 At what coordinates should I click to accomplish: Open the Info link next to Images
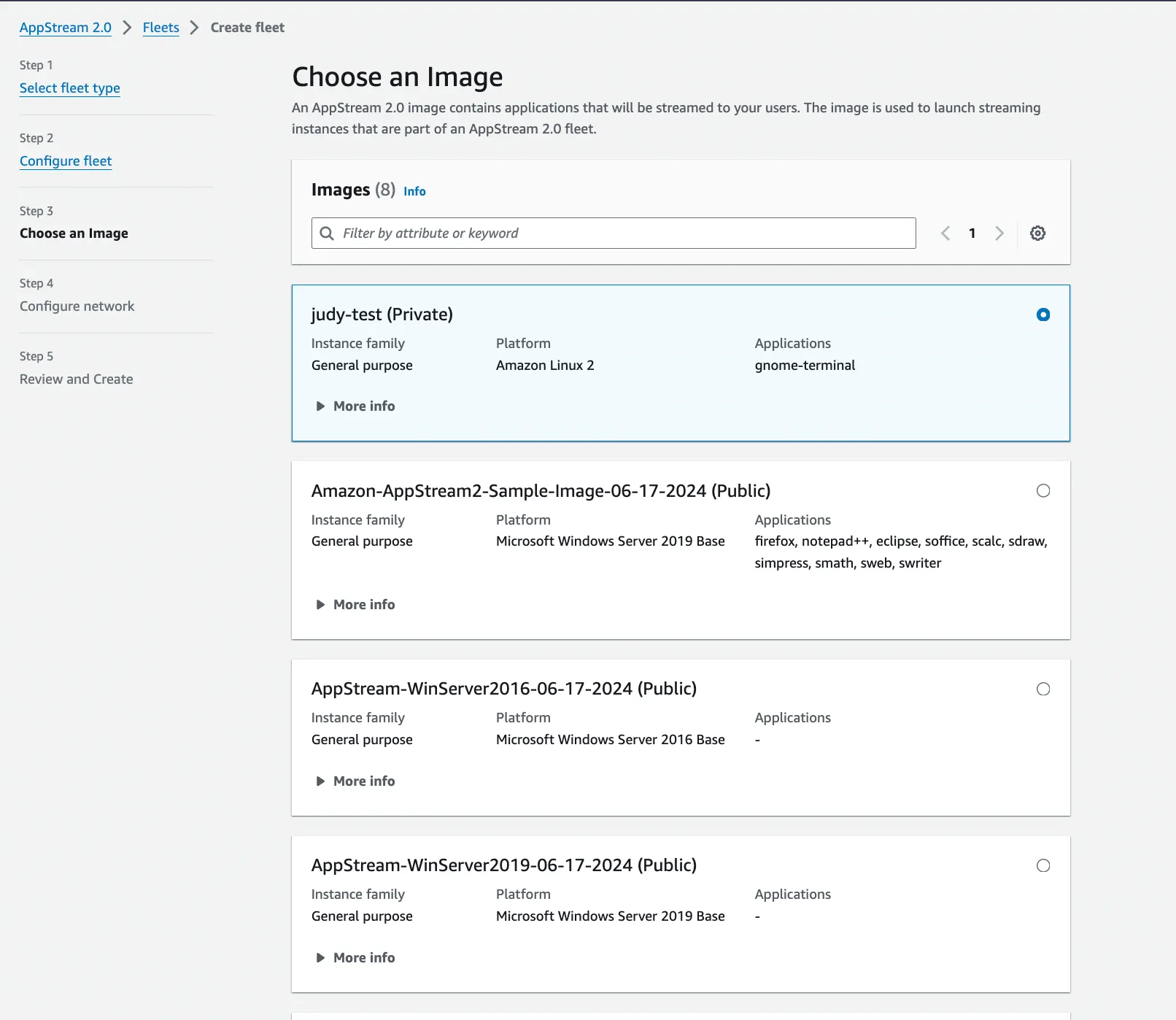[x=414, y=191]
